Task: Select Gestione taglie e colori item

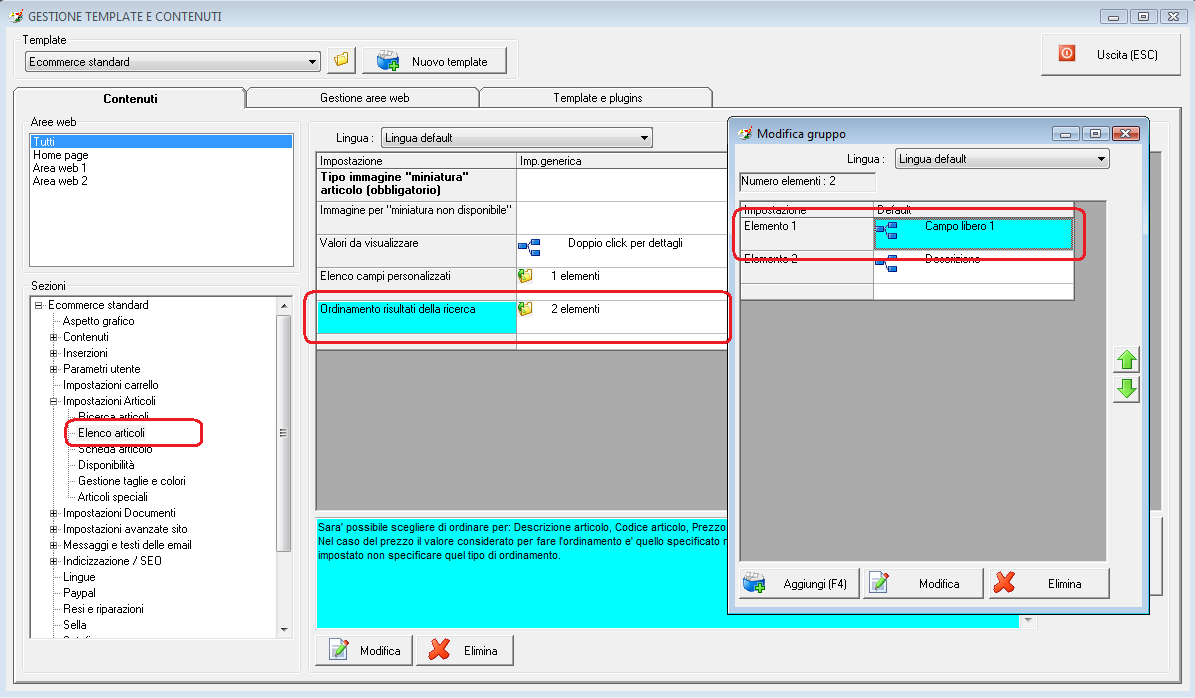Action: pyautogui.click(x=132, y=481)
